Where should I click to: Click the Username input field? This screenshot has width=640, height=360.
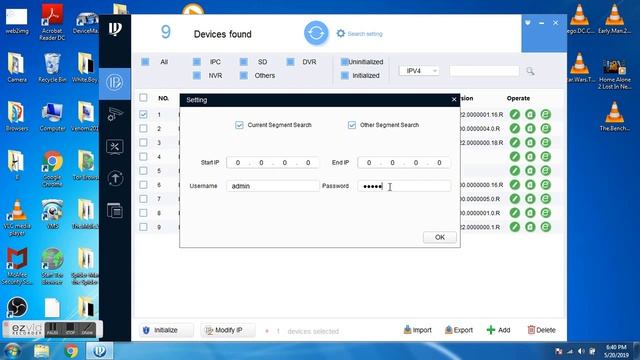(273, 186)
